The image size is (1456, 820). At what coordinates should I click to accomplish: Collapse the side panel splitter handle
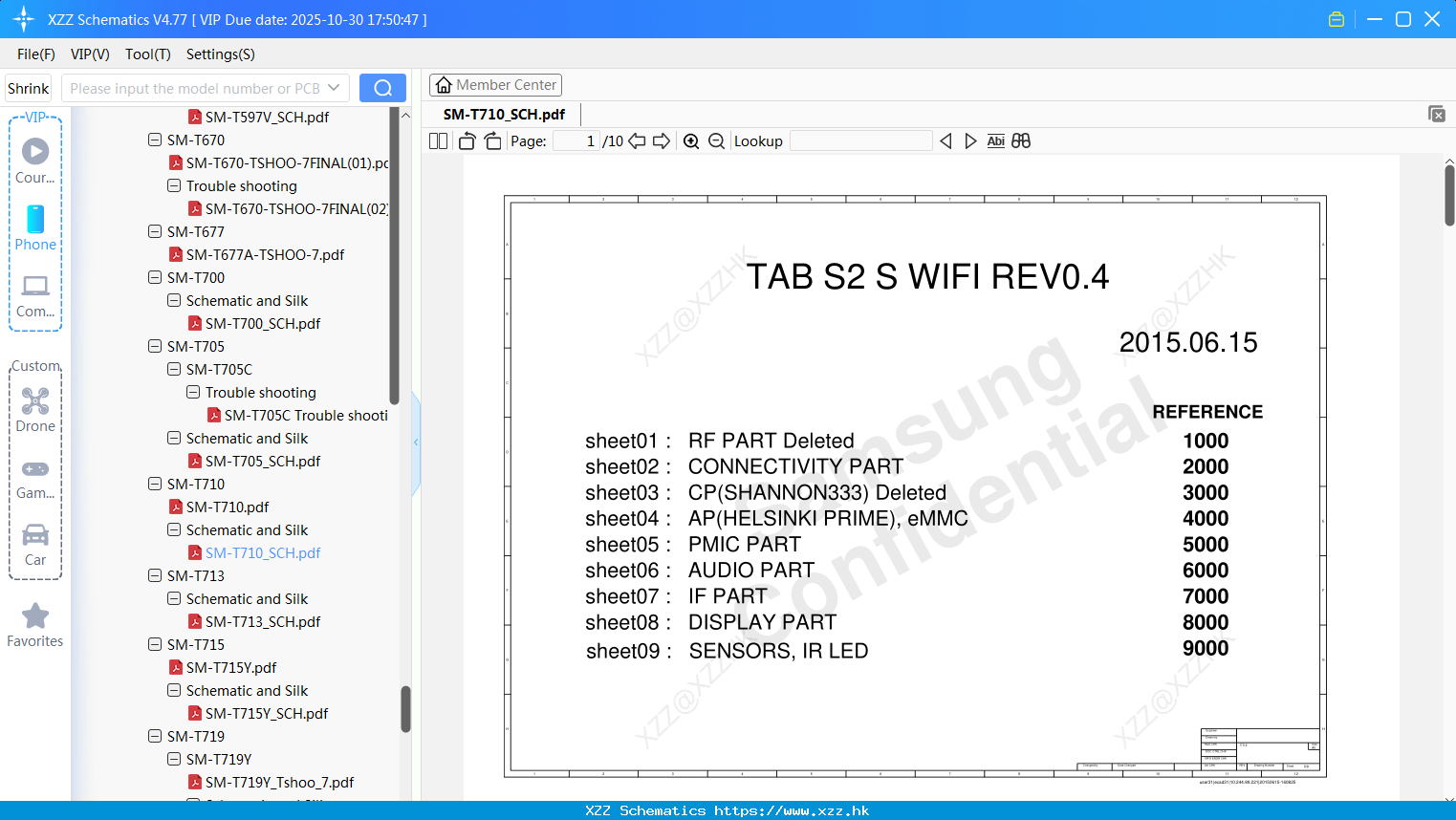(416, 442)
